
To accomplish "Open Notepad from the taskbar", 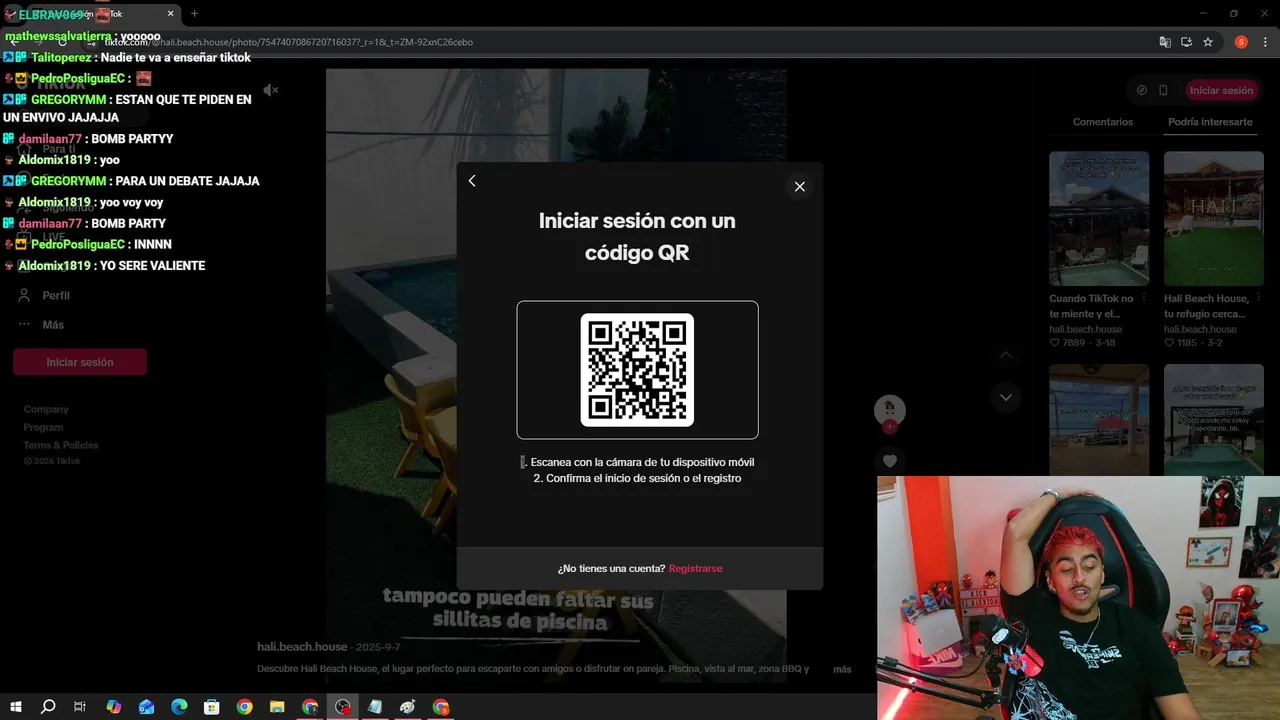I will pos(375,707).
